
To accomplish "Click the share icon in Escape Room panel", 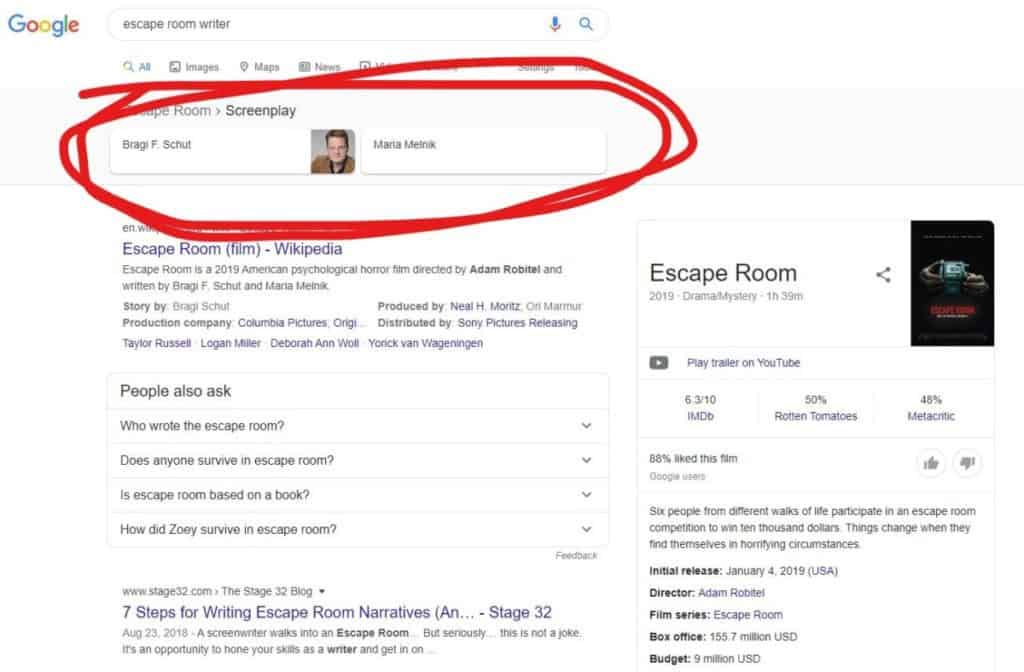I will point(883,274).
